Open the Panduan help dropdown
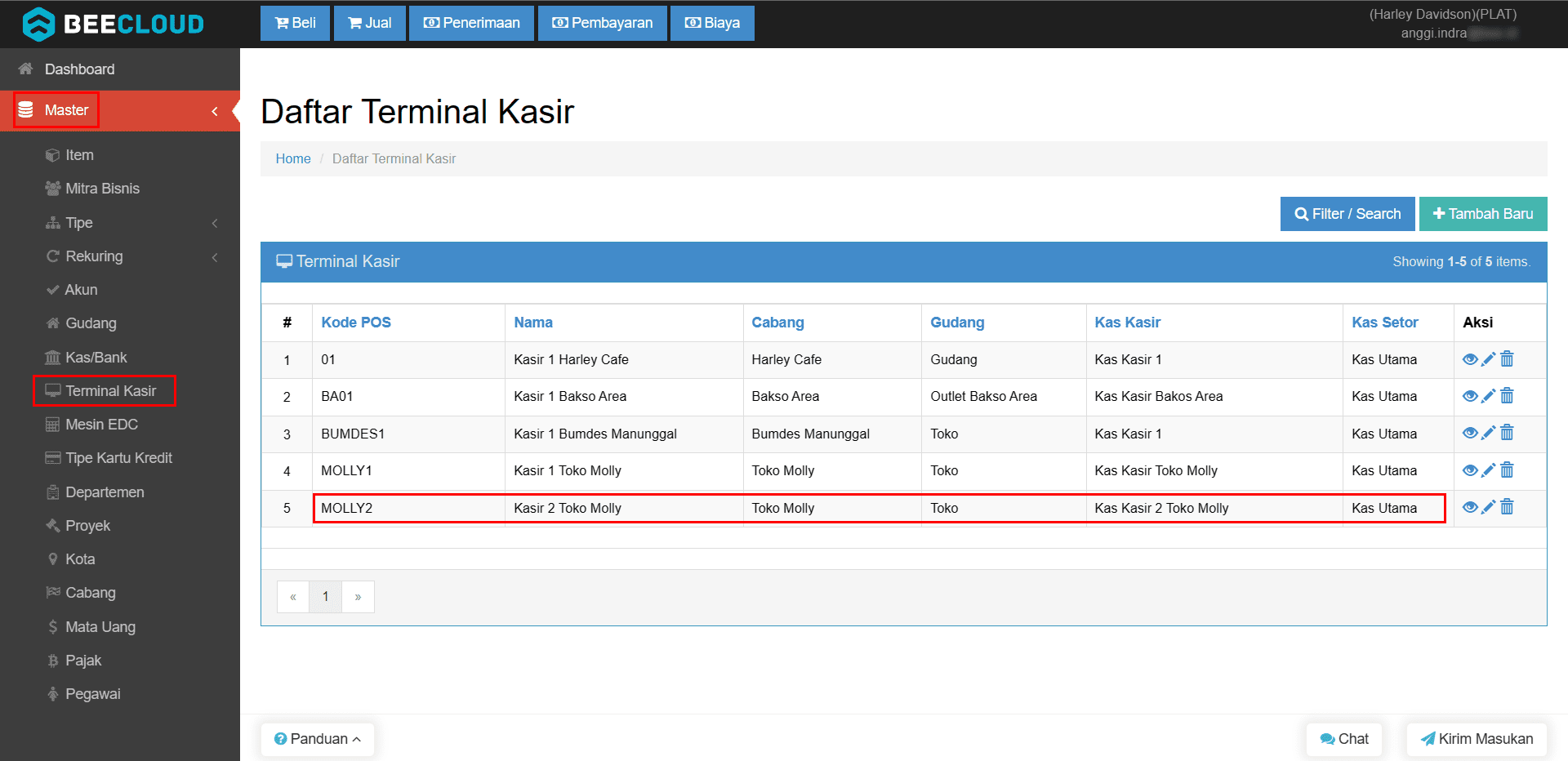The image size is (1568, 761). tap(318, 739)
